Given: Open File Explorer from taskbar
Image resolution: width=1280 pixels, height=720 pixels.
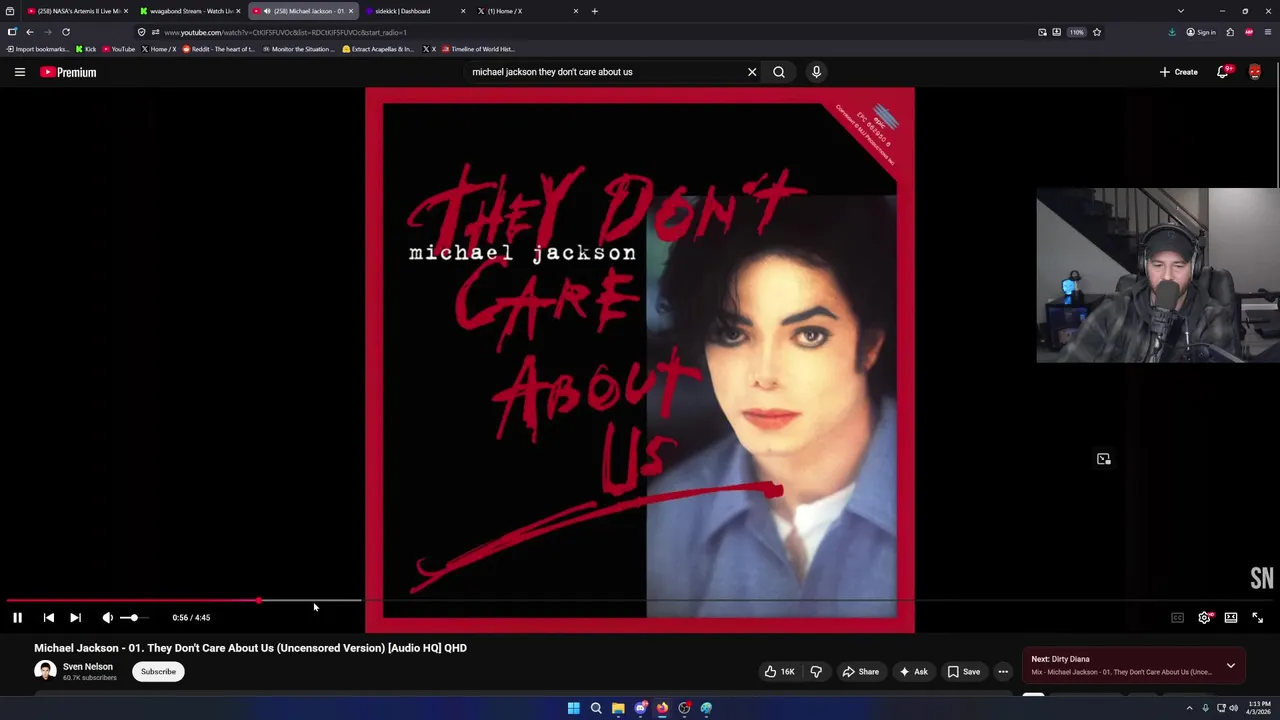Looking at the screenshot, I should click(x=618, y=708).
